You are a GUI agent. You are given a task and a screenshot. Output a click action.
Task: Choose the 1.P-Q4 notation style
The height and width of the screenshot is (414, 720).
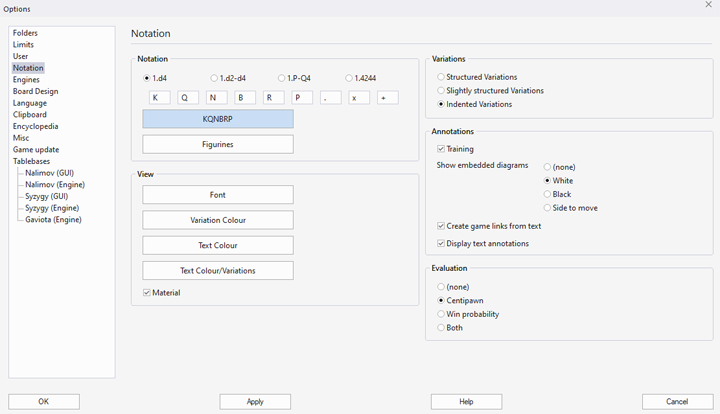[282, 78]
